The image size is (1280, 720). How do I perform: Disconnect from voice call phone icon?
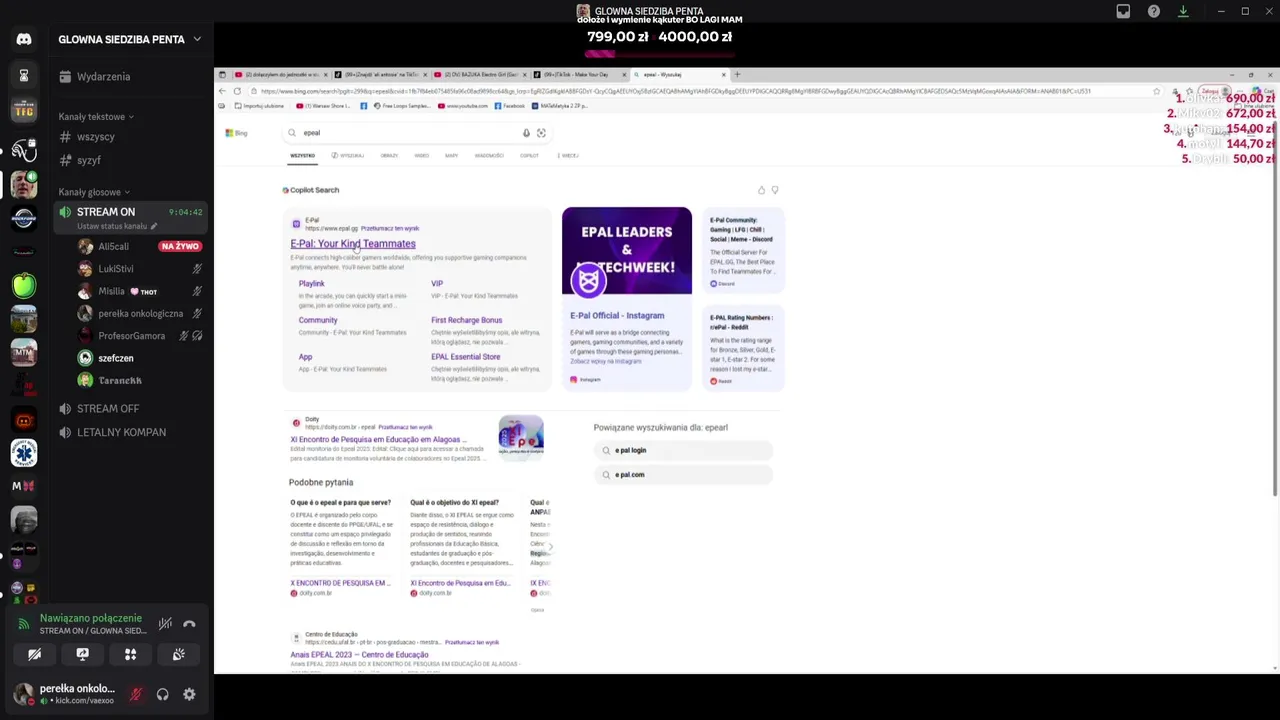(189, 624)
